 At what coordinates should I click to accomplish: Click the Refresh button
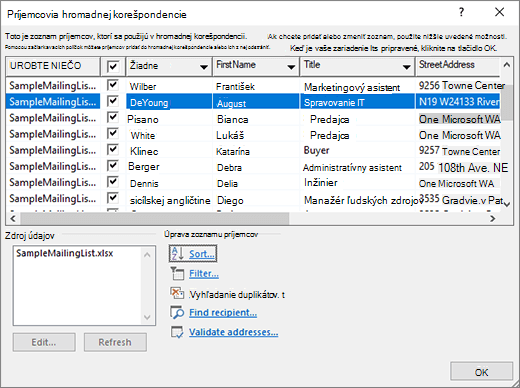pyautogui.click(x=115, y=342)
